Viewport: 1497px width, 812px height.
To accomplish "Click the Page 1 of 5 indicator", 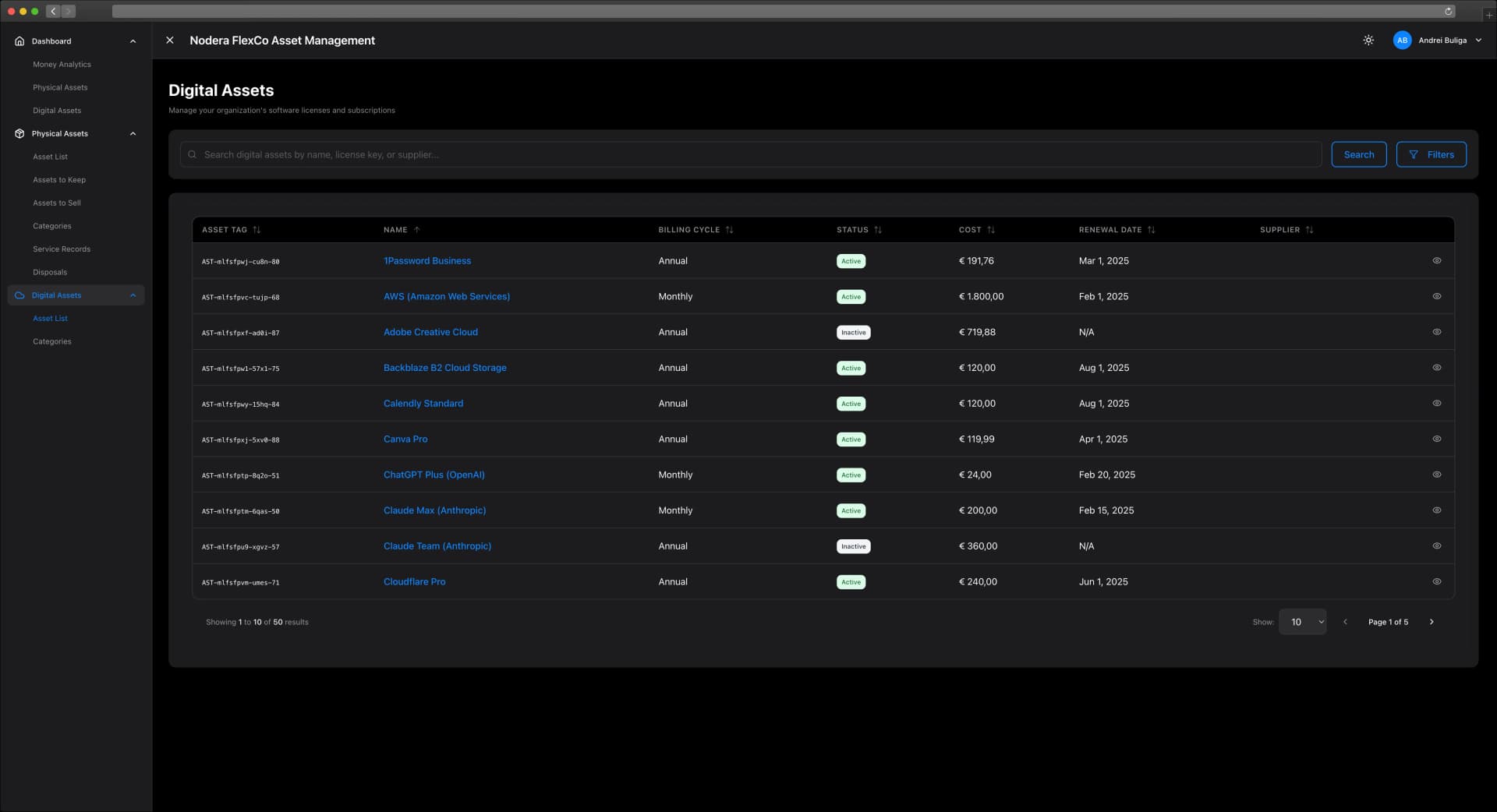I will tap(1388, 622).
